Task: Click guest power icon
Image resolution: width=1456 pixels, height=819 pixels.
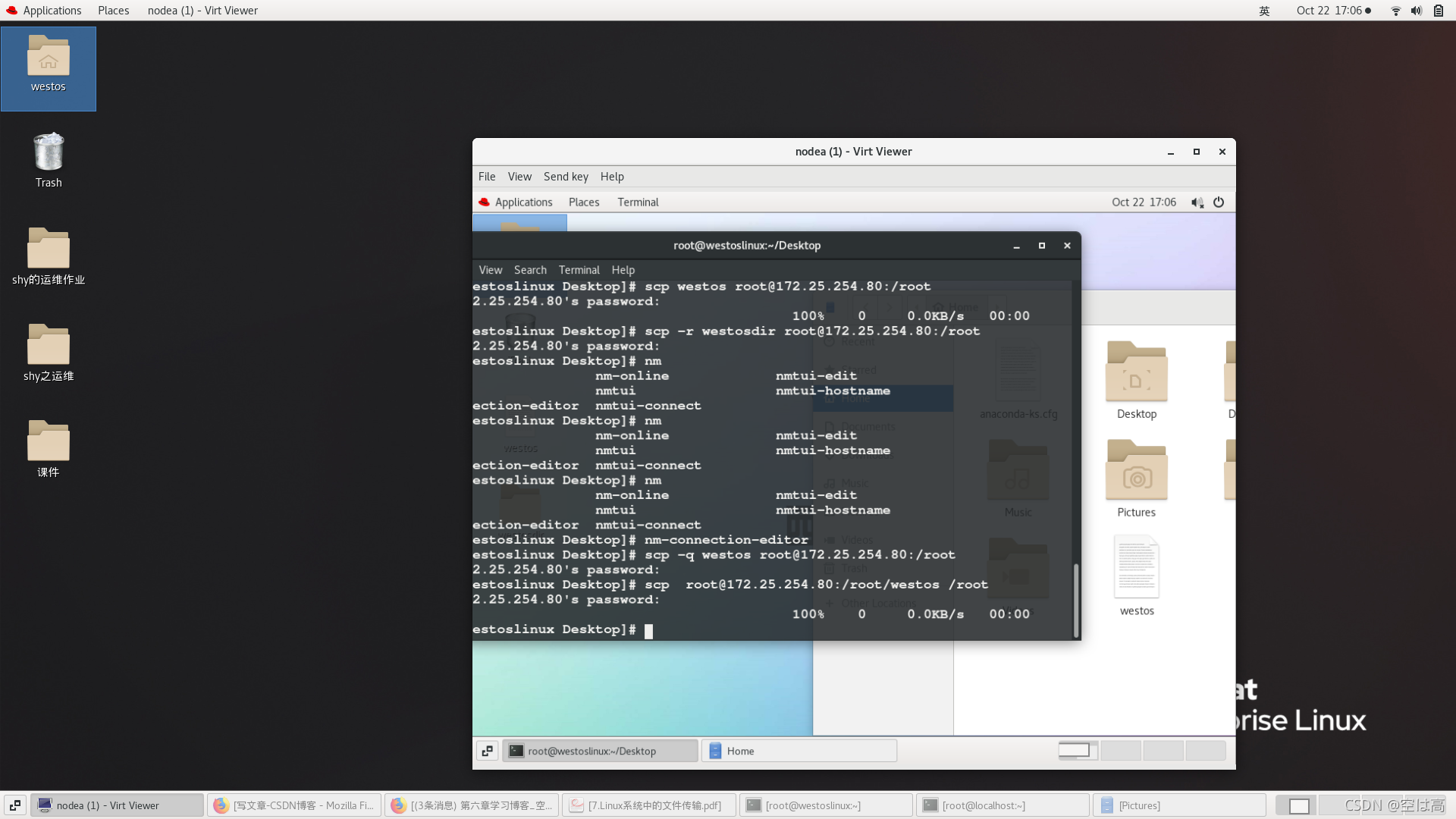Action: (1219, 202)
